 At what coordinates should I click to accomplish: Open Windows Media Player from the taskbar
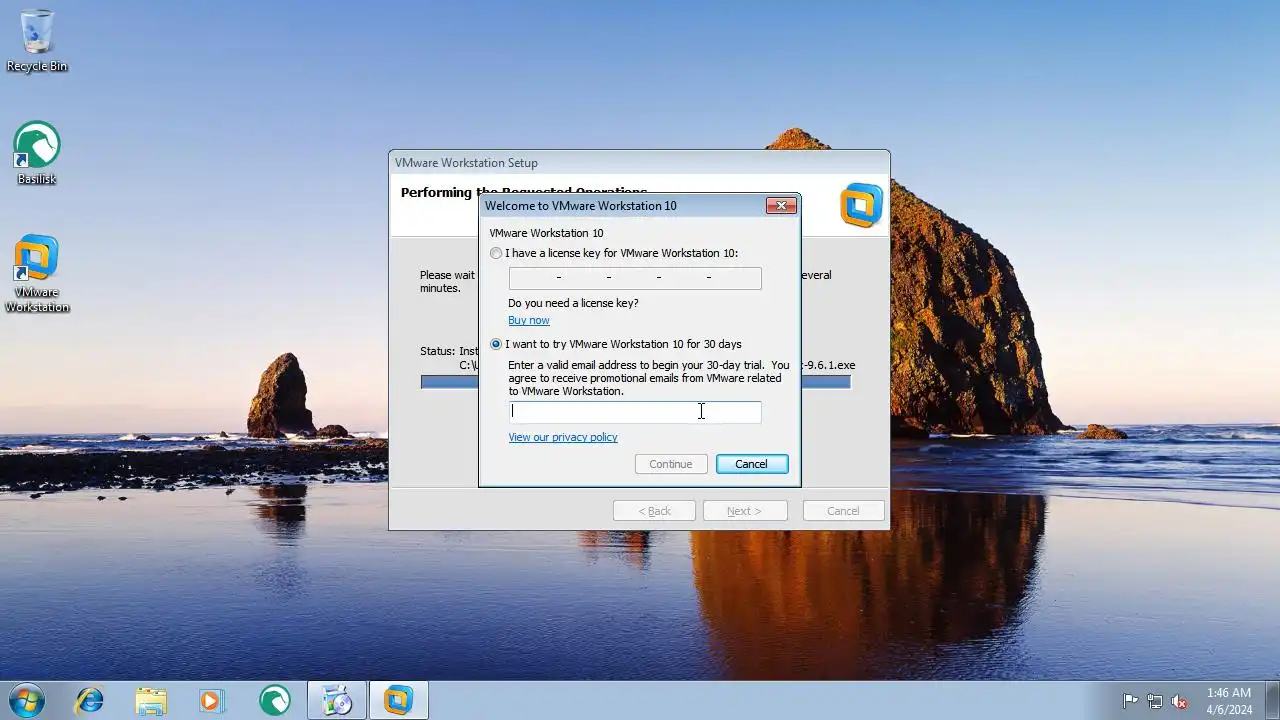click(212, 700)
